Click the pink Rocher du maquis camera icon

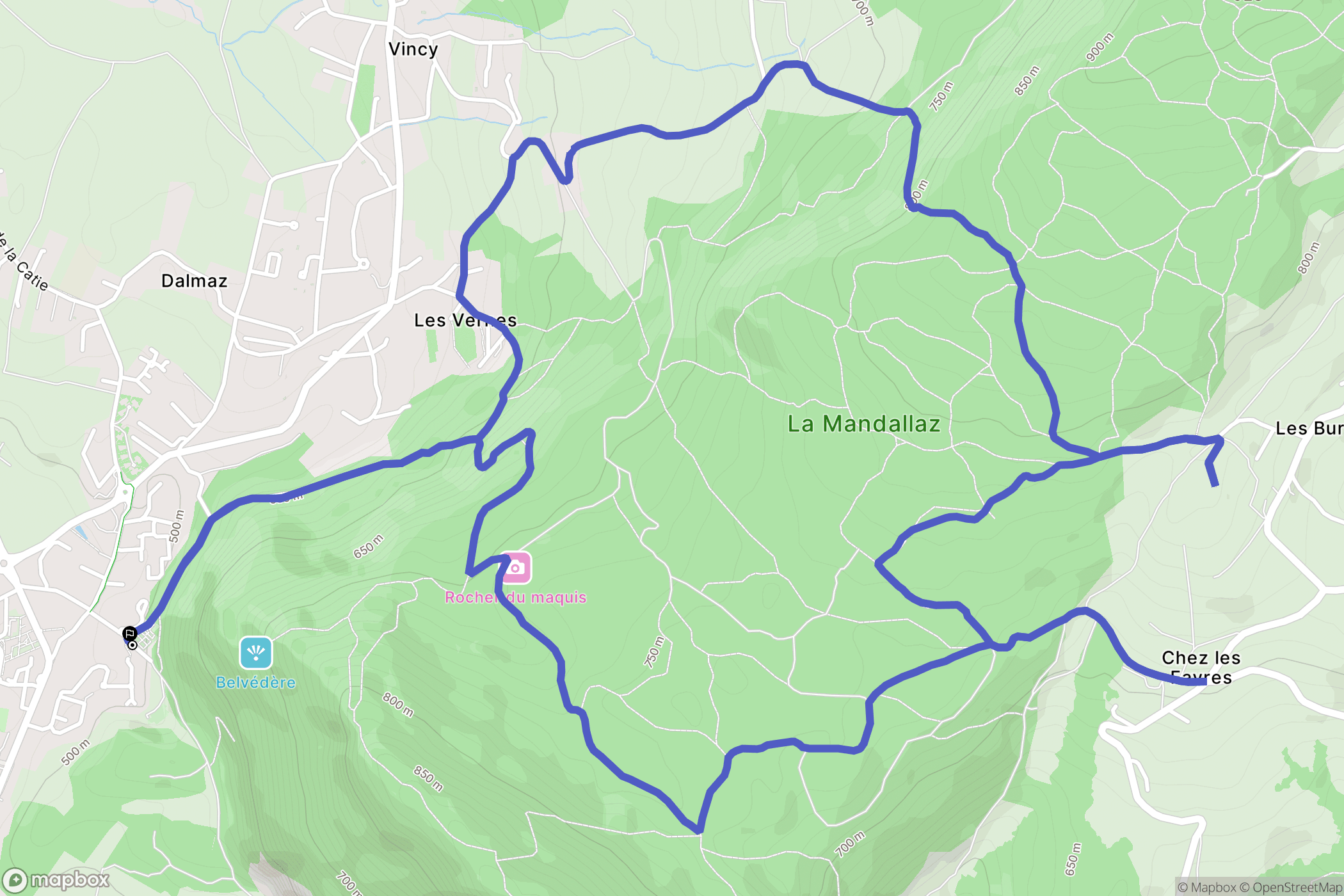pos(515,568)
